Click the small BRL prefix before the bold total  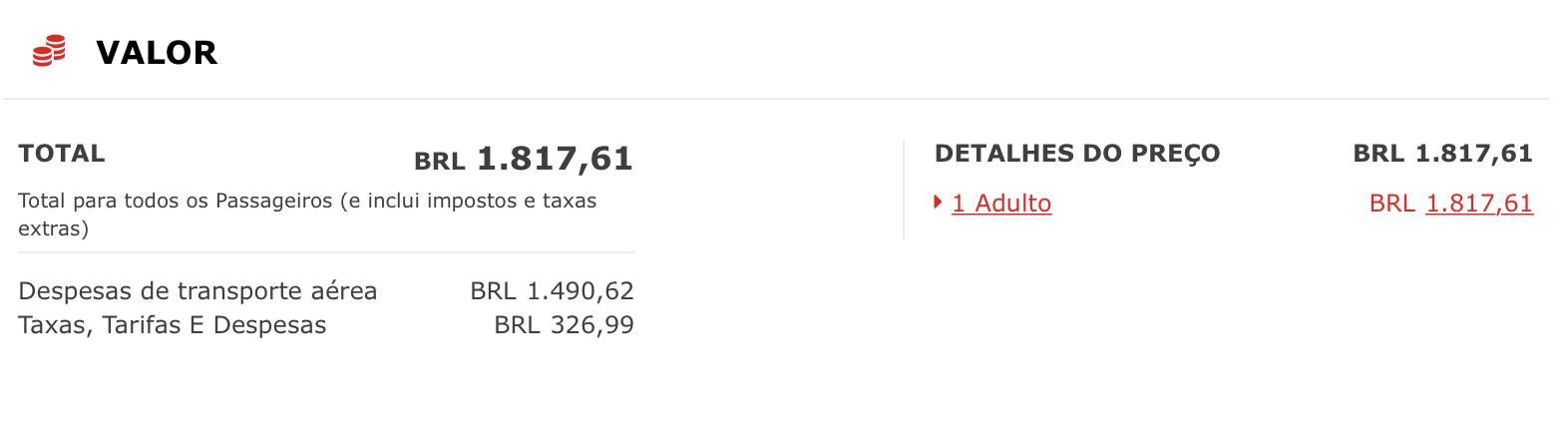(440, 162)
